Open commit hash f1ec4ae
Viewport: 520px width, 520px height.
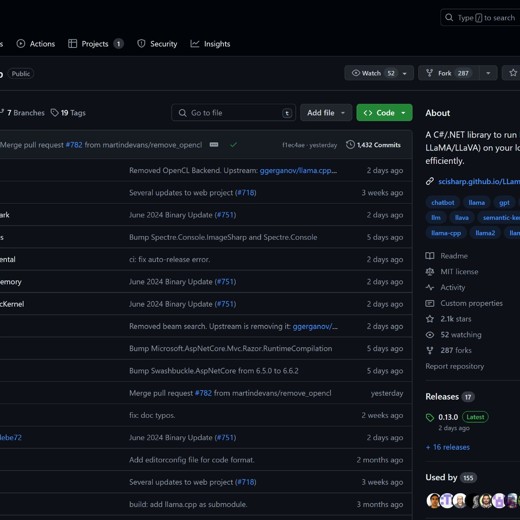click(293, 145)
